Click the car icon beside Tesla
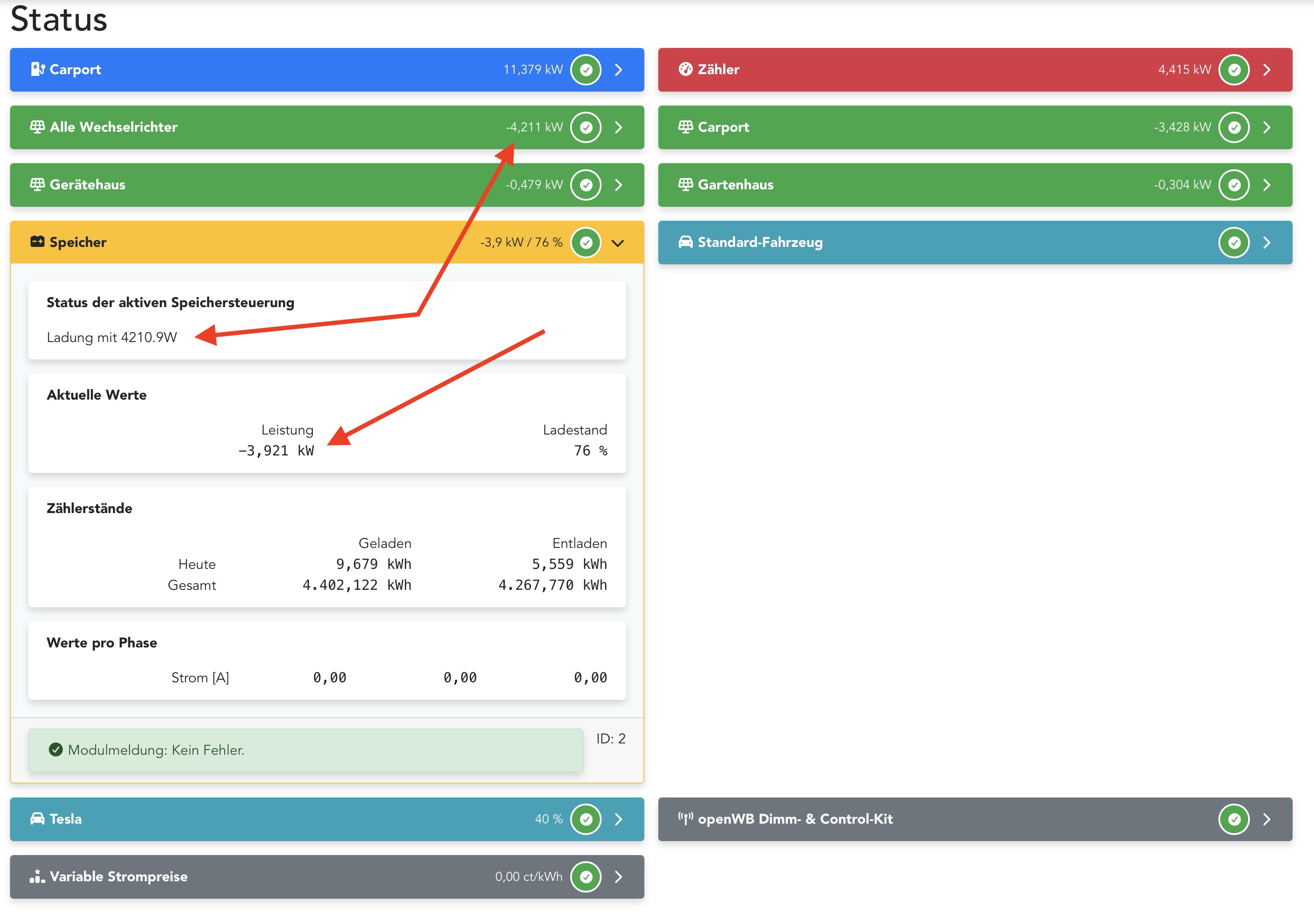The height and width of the screenshot is (924, 1314). (x=37, y=819)
